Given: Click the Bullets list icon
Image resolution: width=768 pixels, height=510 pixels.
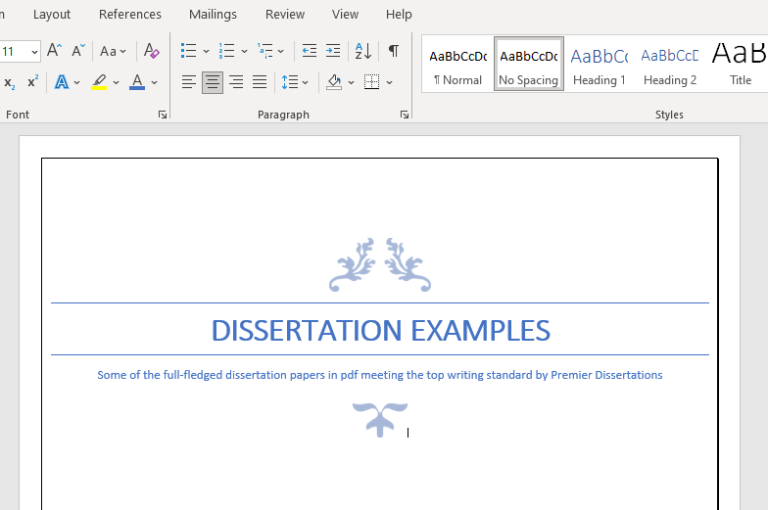Looking at the screenshot, I should pos(188,51).
